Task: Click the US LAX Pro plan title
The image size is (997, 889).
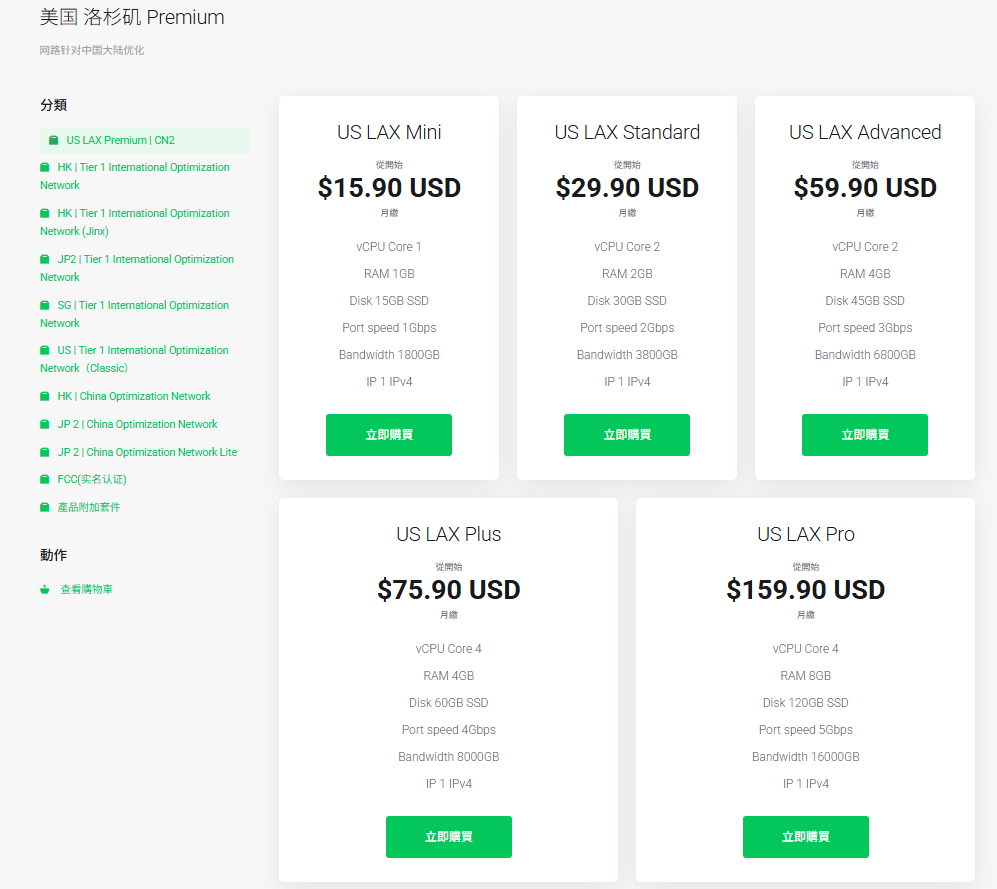Action: (805, 534)
